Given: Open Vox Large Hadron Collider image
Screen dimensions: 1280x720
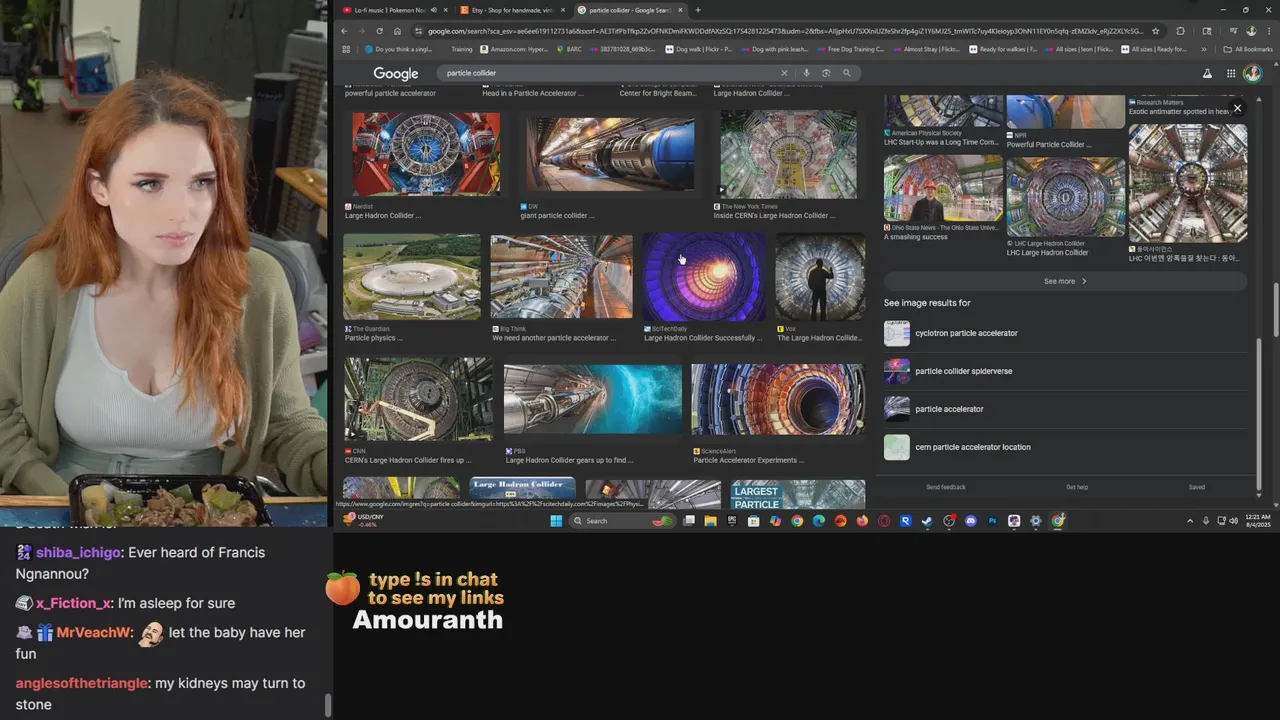Looking at the screenshot, I should tap(820, 277).
